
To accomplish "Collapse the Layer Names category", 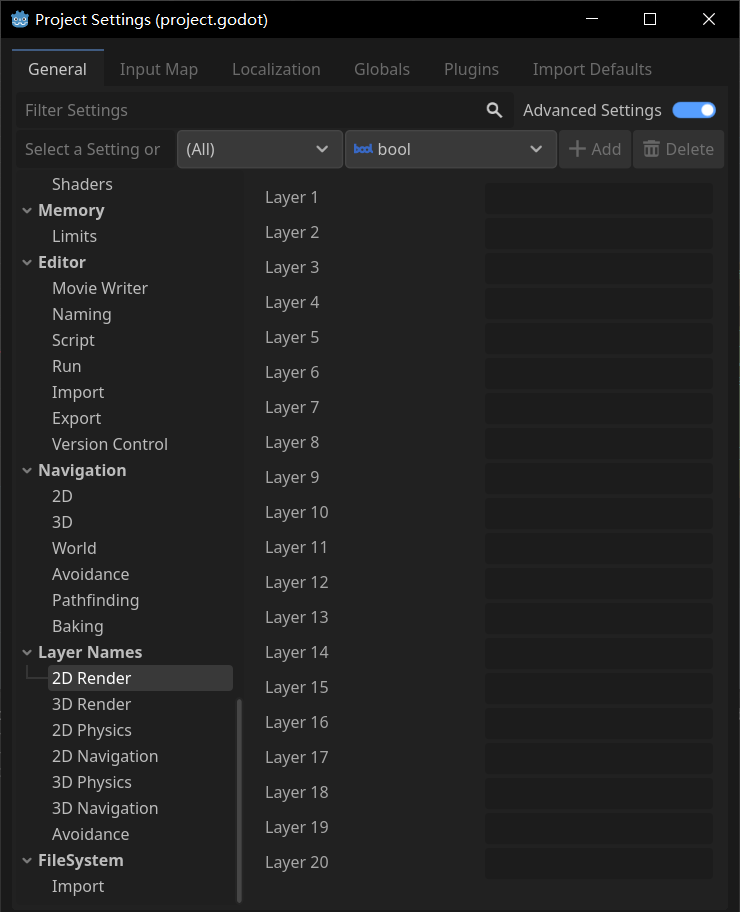I will [27, 653].
